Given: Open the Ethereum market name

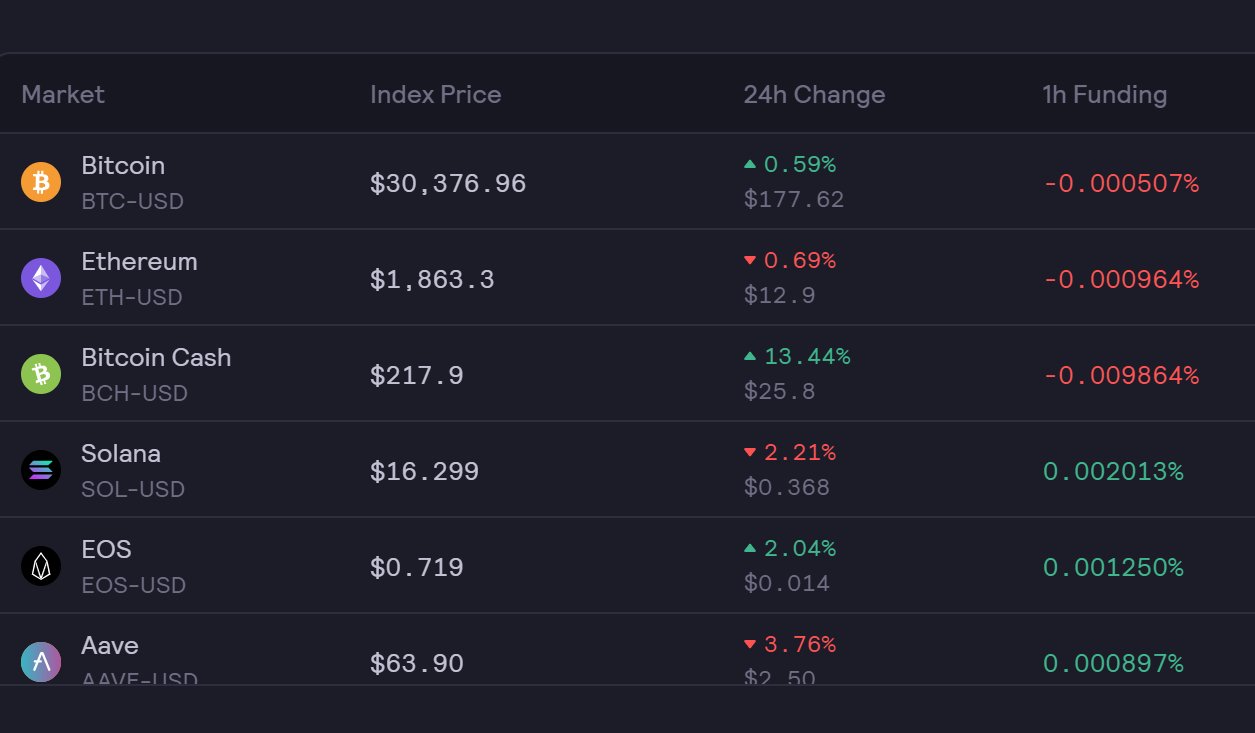Looking at the screenshot, I should click(x=139, y=261).
